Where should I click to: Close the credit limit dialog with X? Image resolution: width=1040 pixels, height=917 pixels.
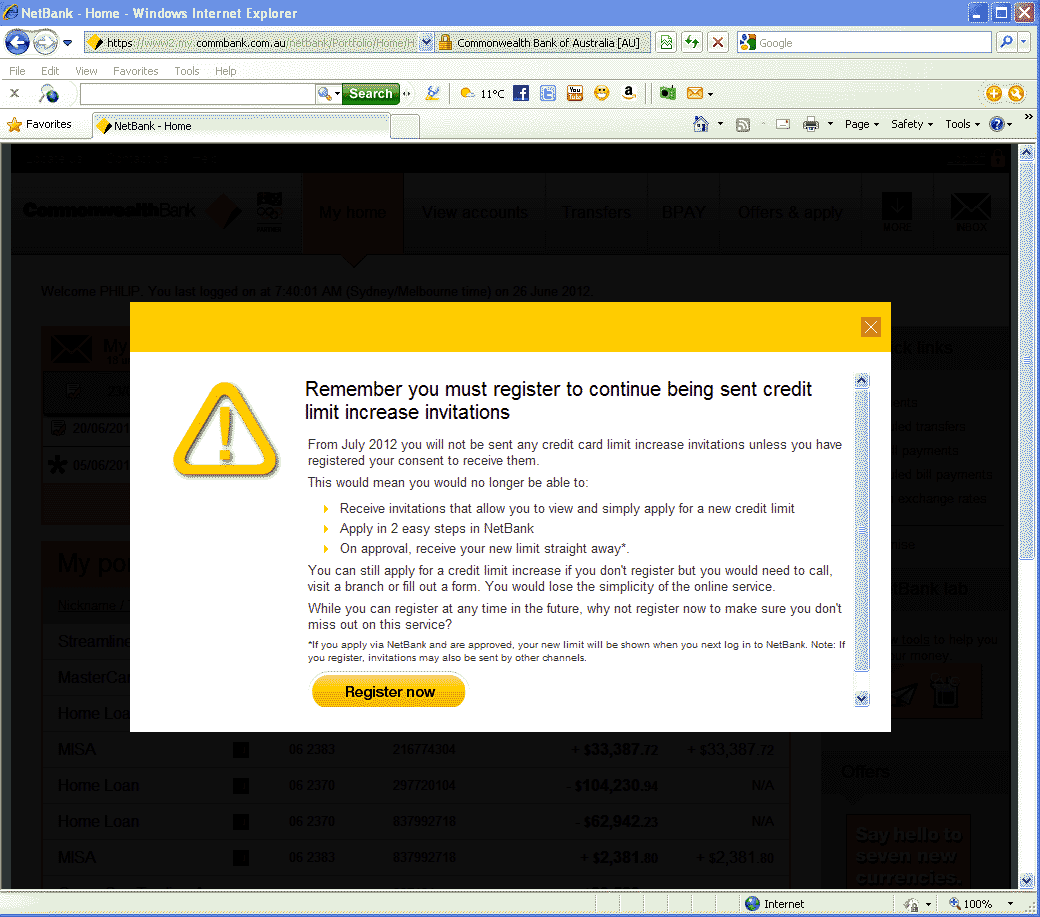(871, 327)
